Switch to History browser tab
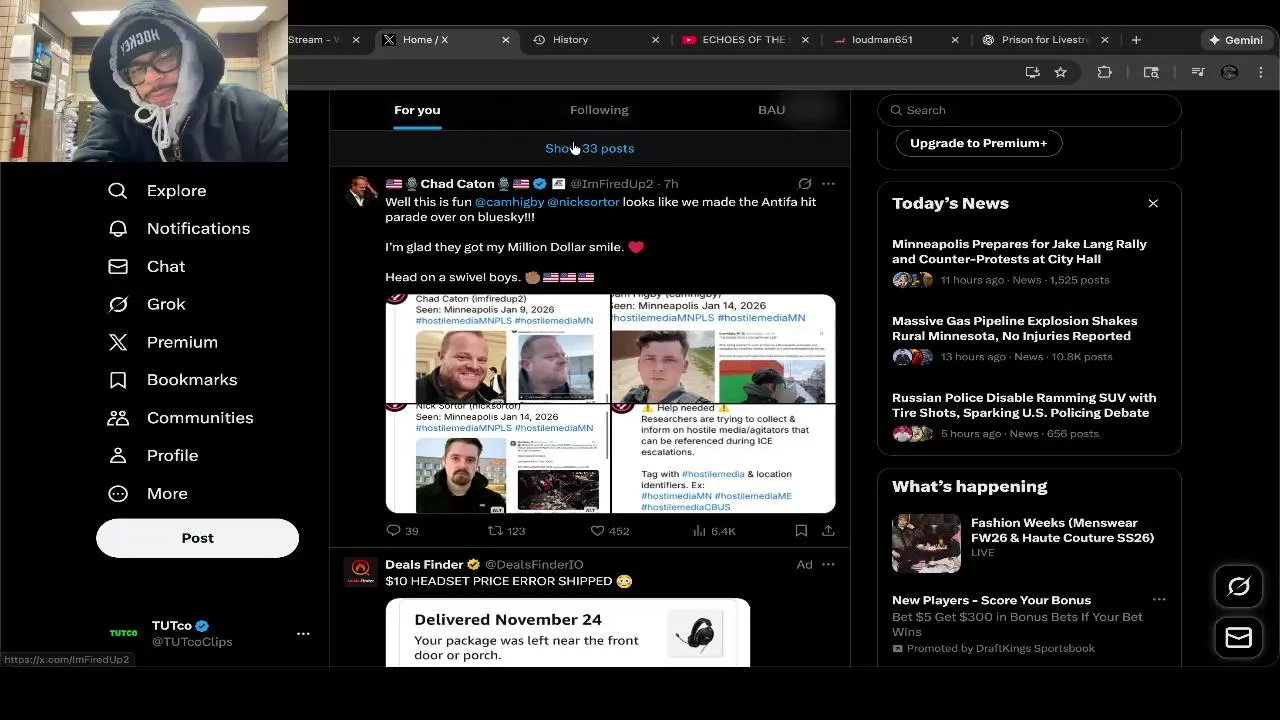Screen dimensions: 1280x720 596,40
